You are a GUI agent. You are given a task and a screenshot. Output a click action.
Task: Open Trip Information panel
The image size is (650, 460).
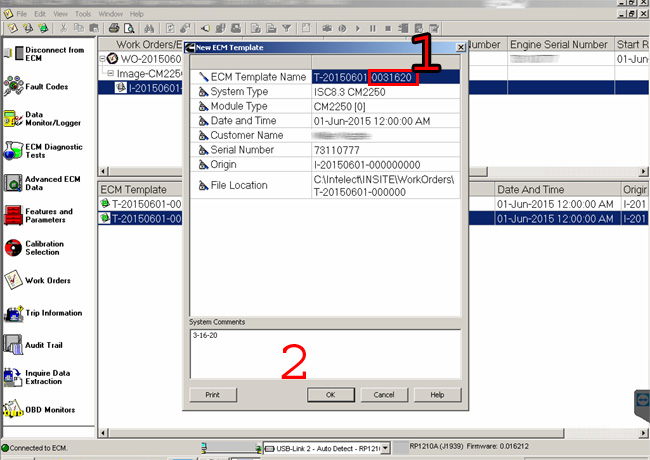pos(43,313)
